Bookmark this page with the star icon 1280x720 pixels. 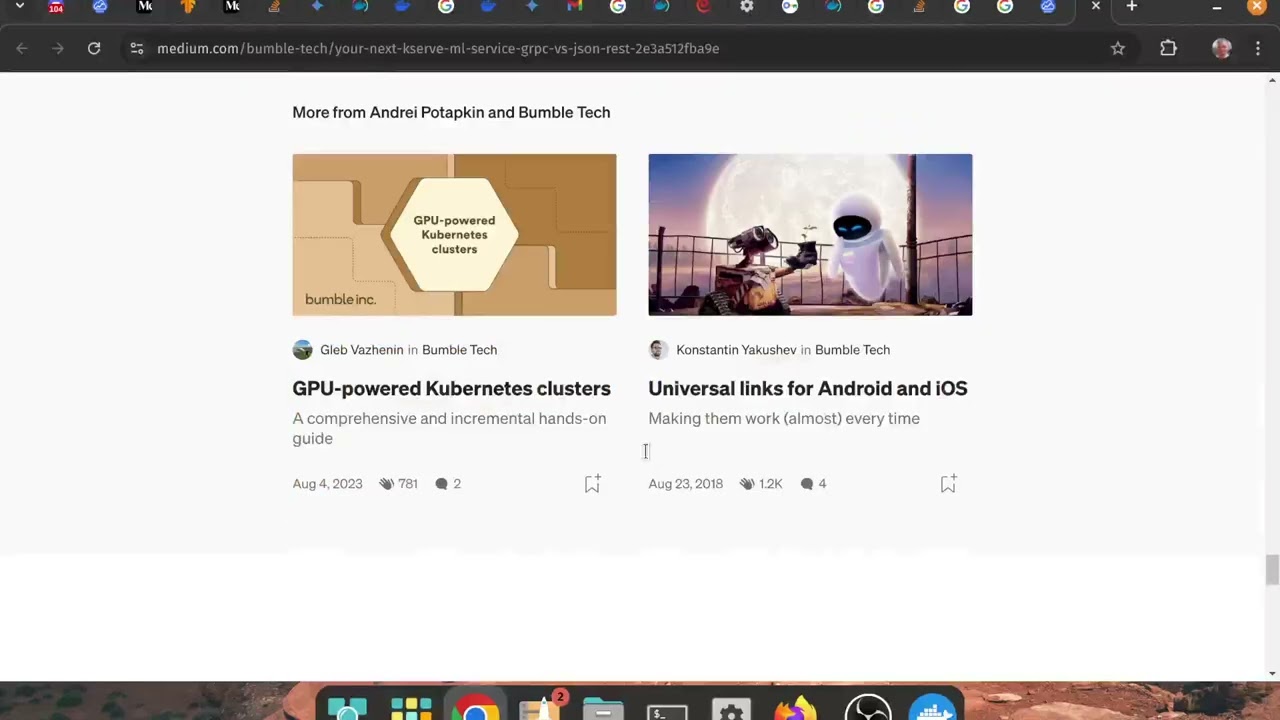(1118, 48)
